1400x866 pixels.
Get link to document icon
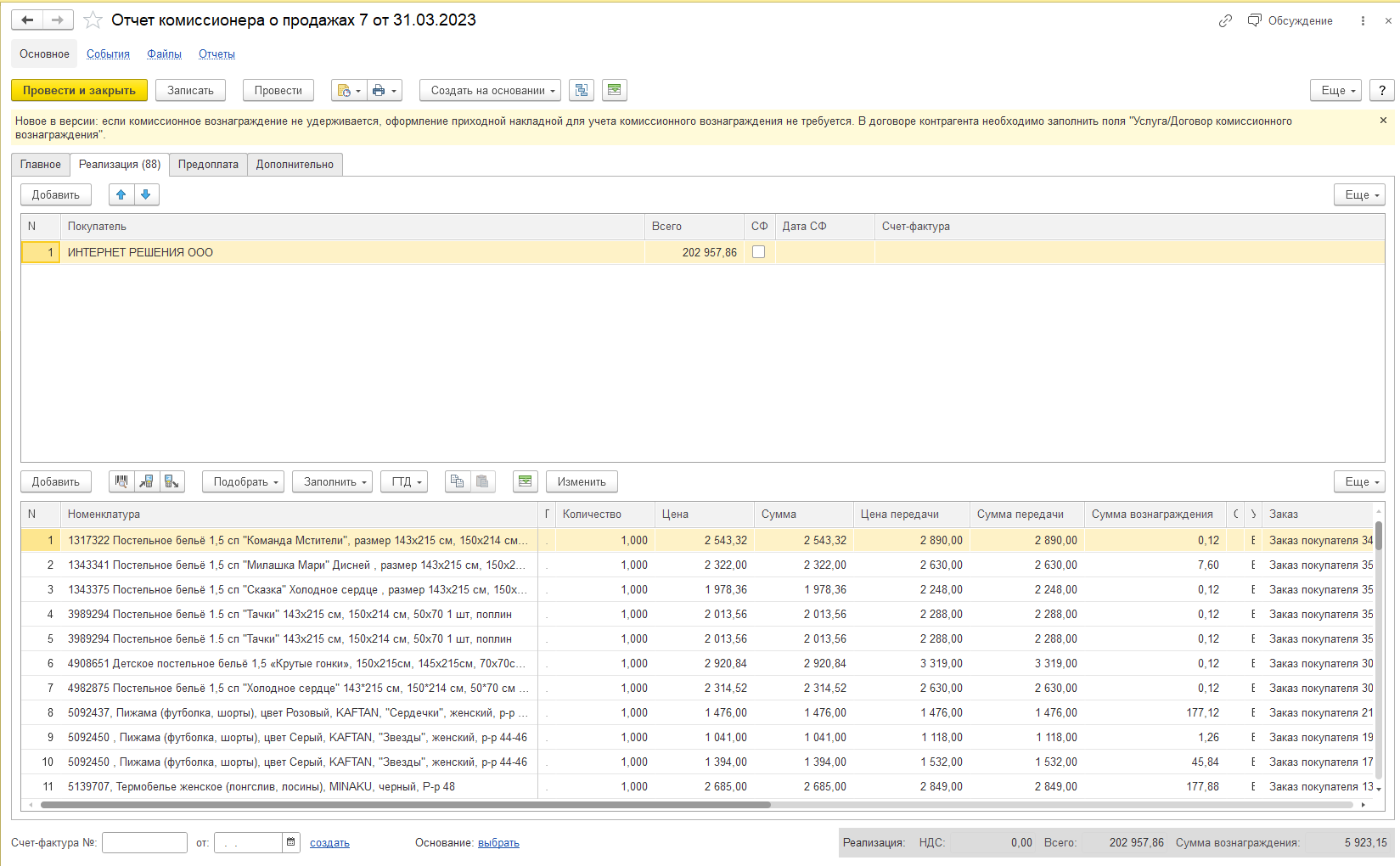coord(1225,20)
